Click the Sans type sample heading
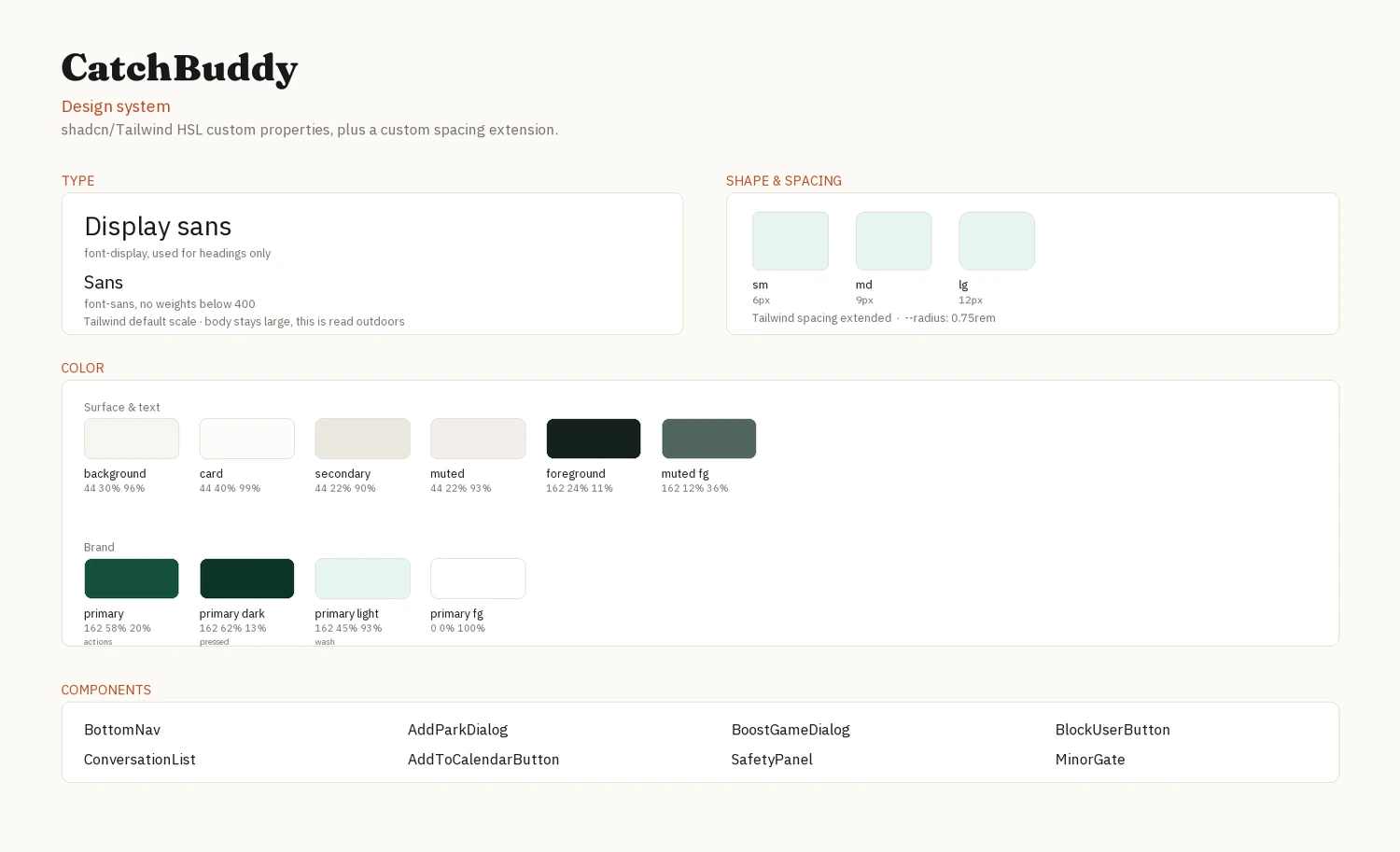 [104, 282]
